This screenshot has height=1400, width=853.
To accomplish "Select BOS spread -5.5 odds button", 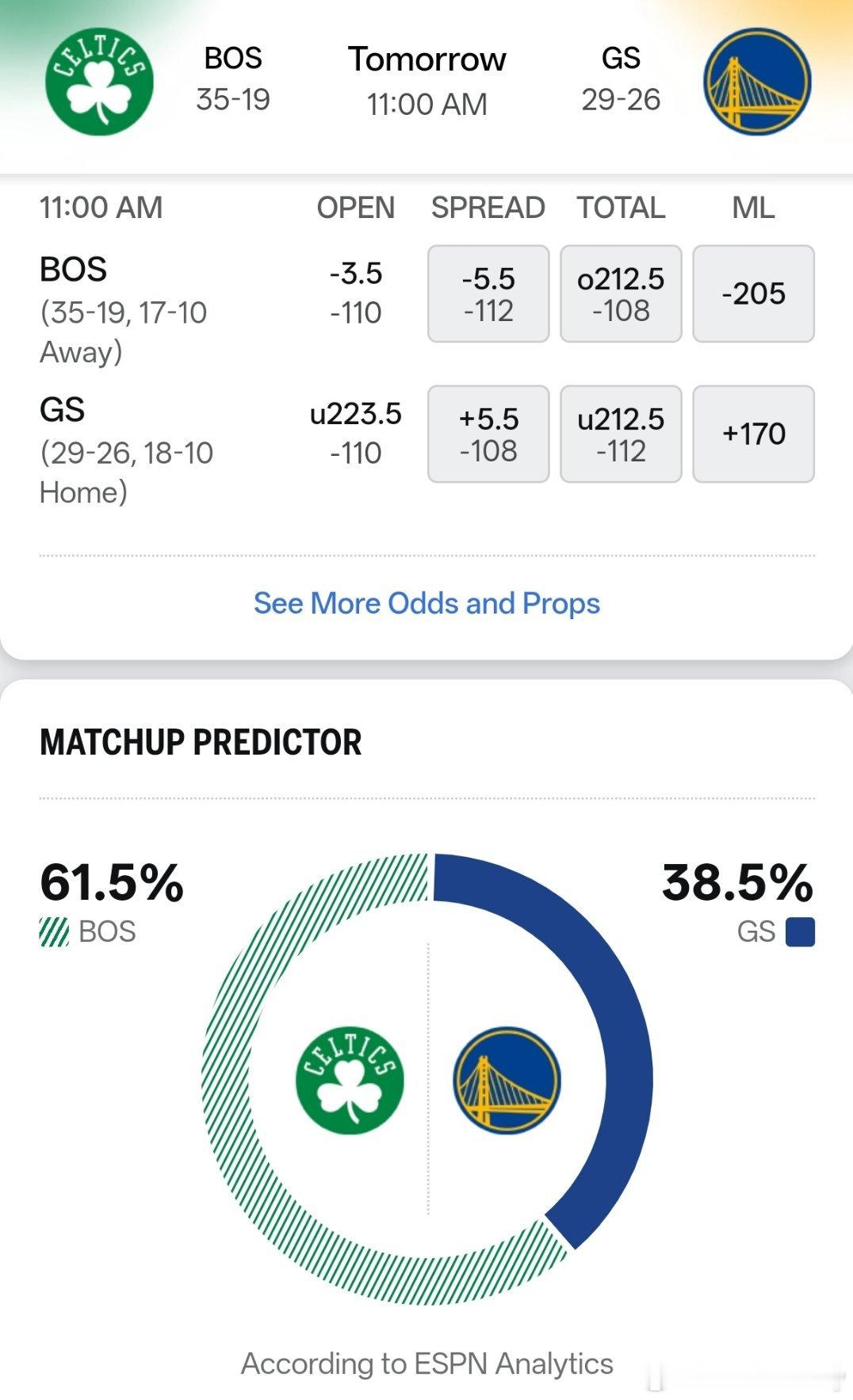I will tap(488, 294).
